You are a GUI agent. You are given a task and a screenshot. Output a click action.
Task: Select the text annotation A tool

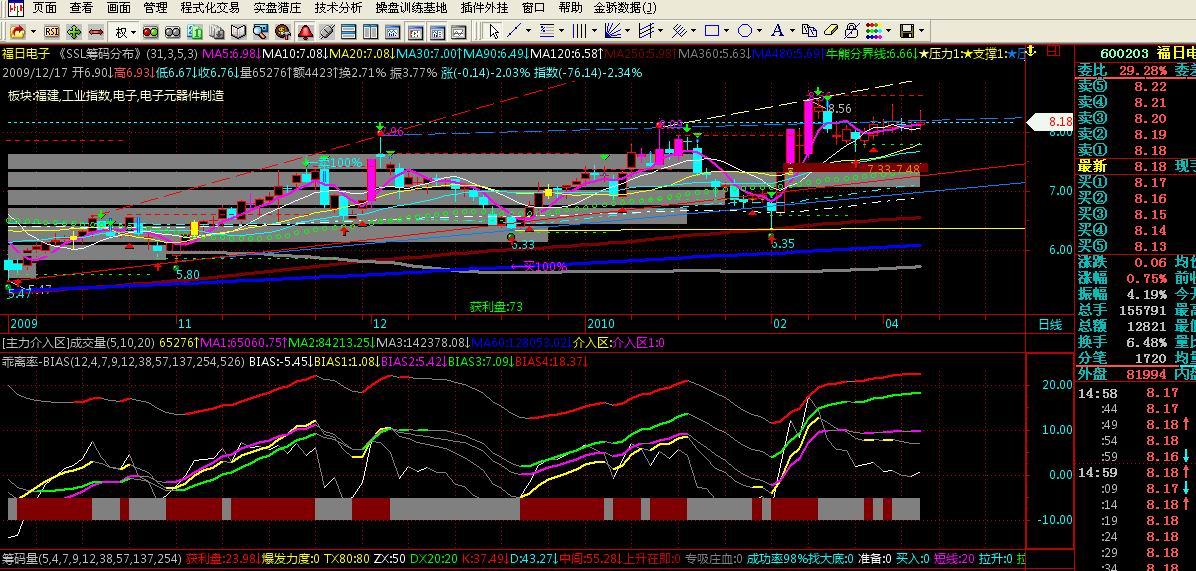tap(778, 32)
